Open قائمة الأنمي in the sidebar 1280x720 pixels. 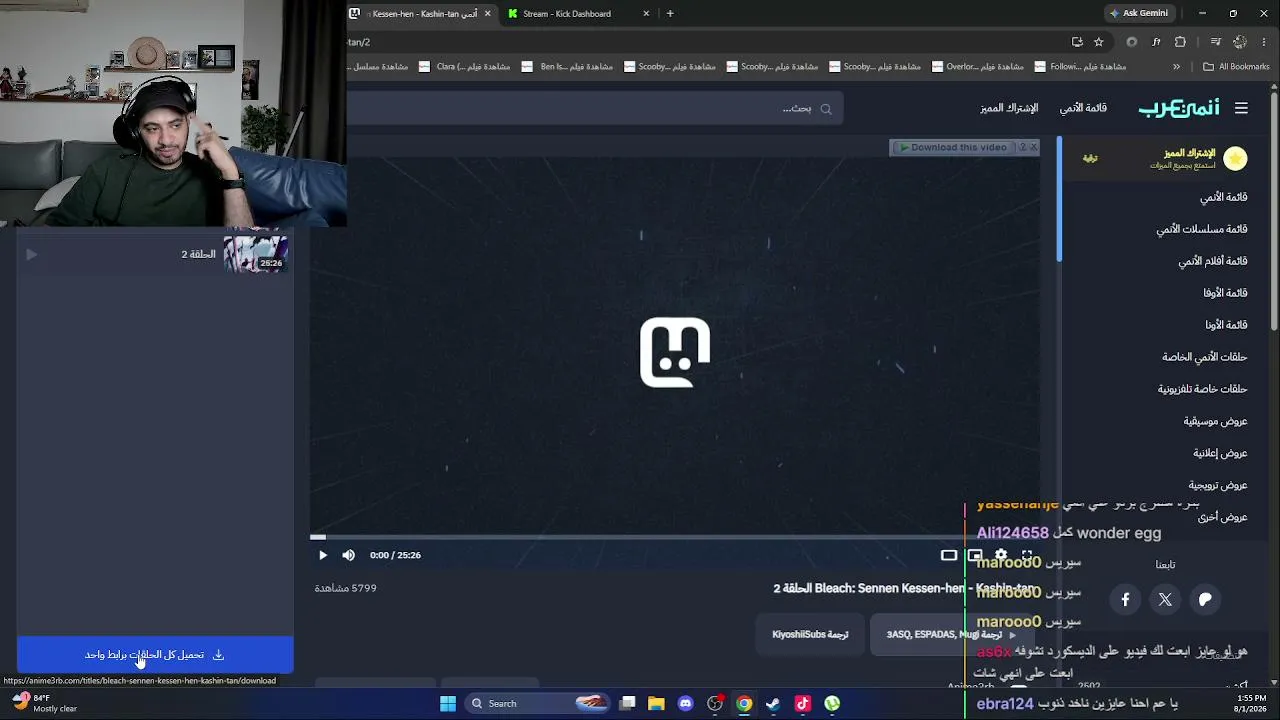(1223, 197)
